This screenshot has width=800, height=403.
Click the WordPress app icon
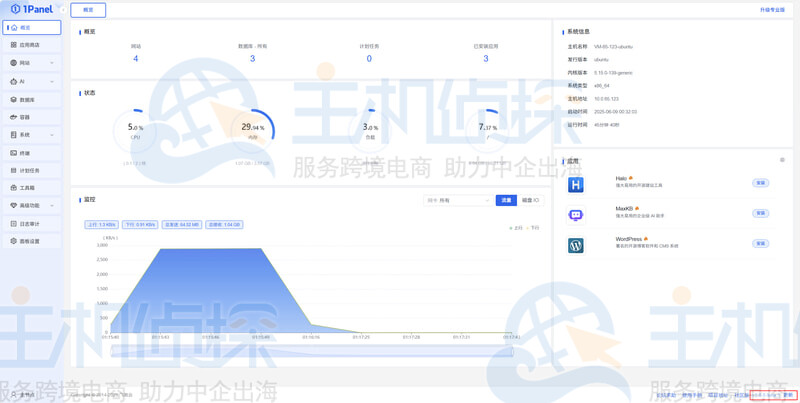click(x=576, y=246)
